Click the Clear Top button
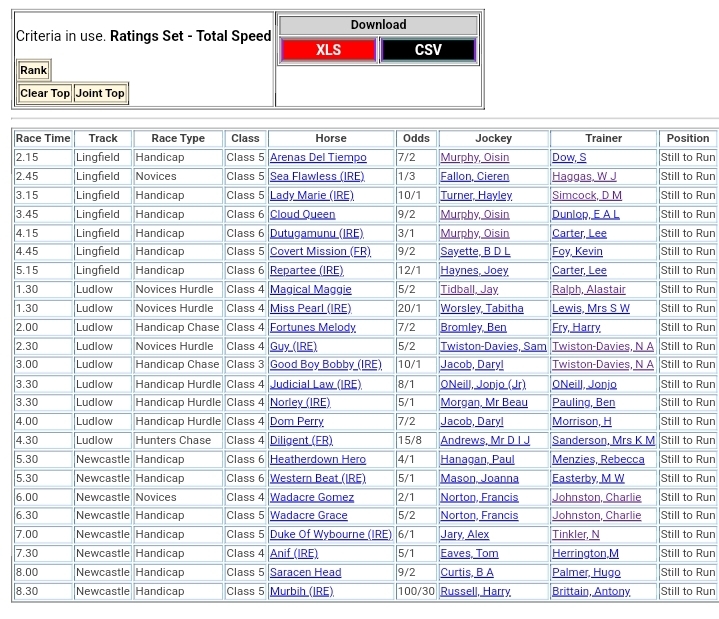 (45, 93)
